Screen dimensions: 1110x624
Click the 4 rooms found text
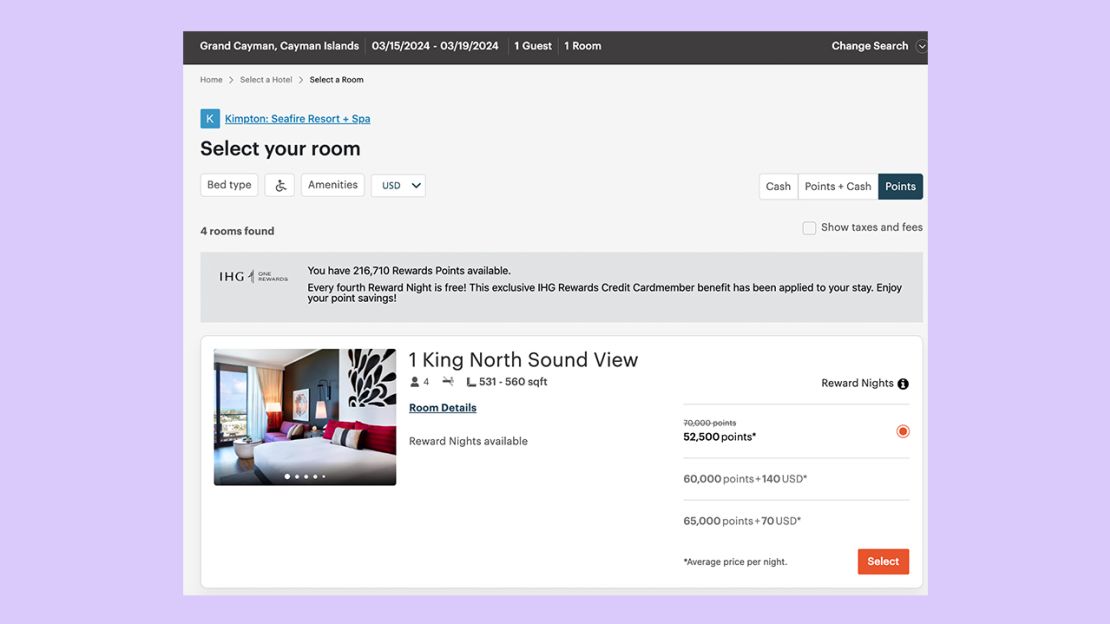point(237,231)
